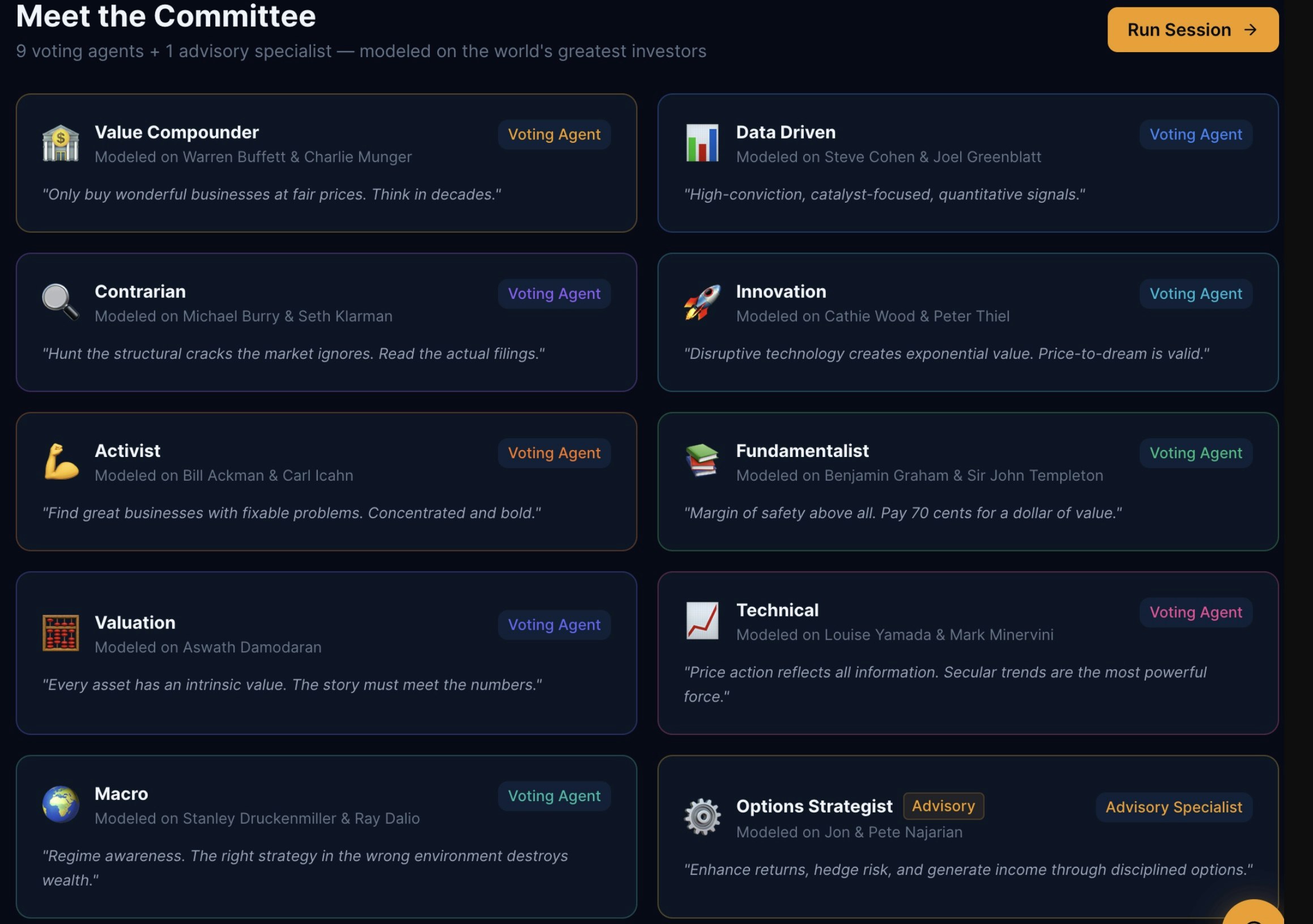This screenshot has height=924, width=1313.
Task: Click the magnifying glass icon on Contrarian card
Action: (59, 302)
